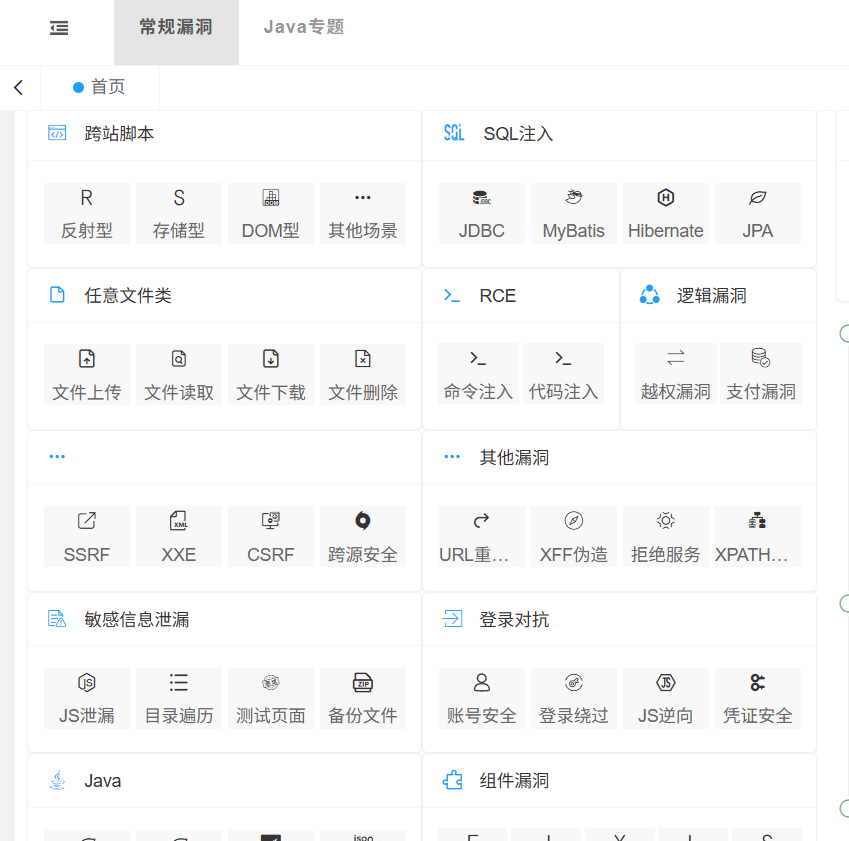Open the JDBC SQL injection item
This screenshot has height=841, width=849.
(x=481, y=213)
